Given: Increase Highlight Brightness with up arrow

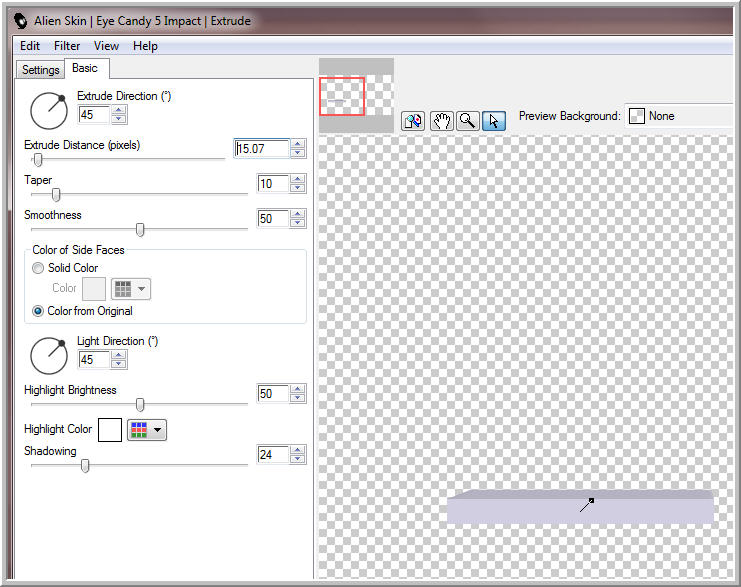Looking at the screenshot, I should (298, 389).
